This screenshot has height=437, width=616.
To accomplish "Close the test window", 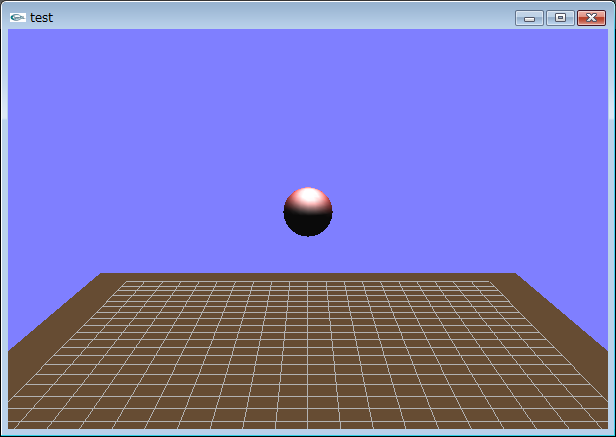I will click(x=591, y=18).
